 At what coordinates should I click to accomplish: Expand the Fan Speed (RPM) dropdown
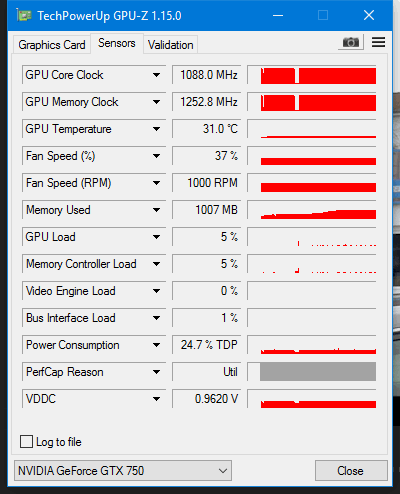pos(156,183)
